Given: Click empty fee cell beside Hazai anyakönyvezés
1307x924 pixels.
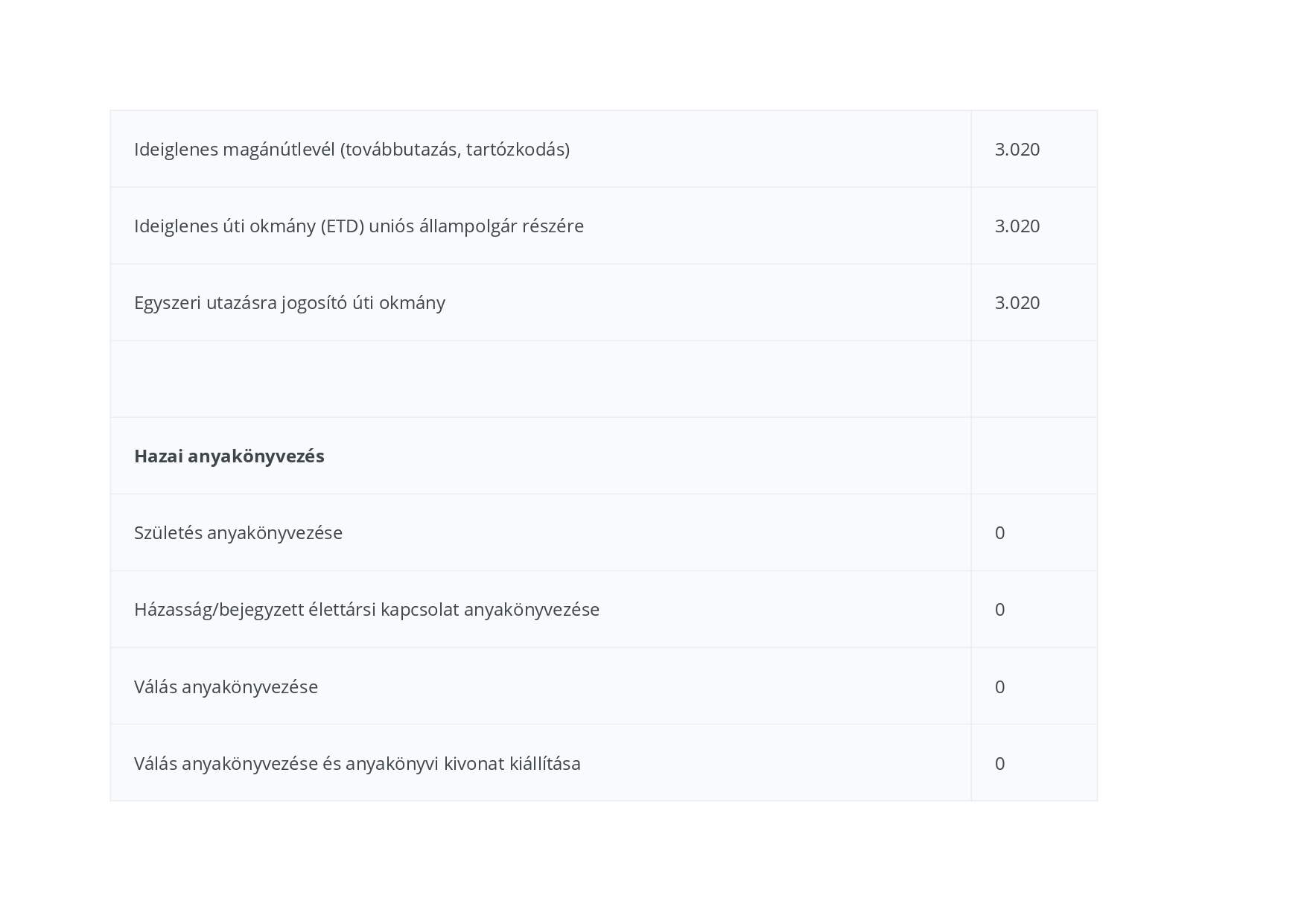Looking at the screenshot, I should [x=1034, y=456].
